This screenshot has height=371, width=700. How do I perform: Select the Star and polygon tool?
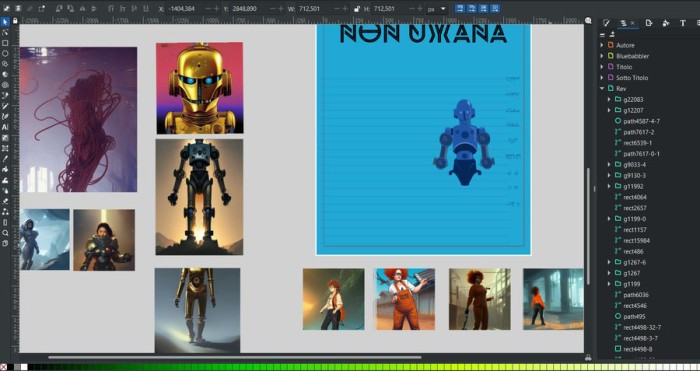click(x=5, y=64)
